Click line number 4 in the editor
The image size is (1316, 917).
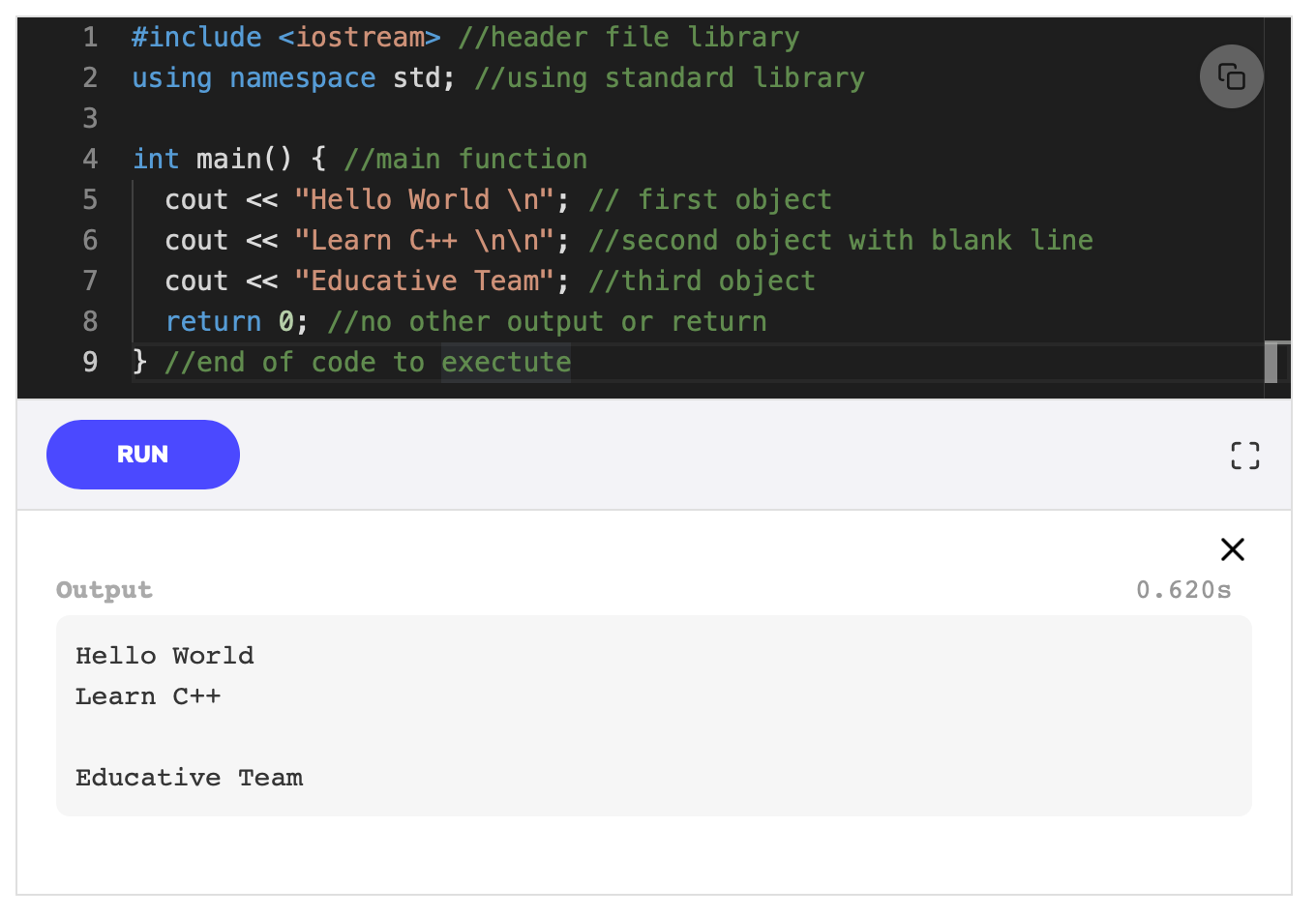(x=90, y=159)
